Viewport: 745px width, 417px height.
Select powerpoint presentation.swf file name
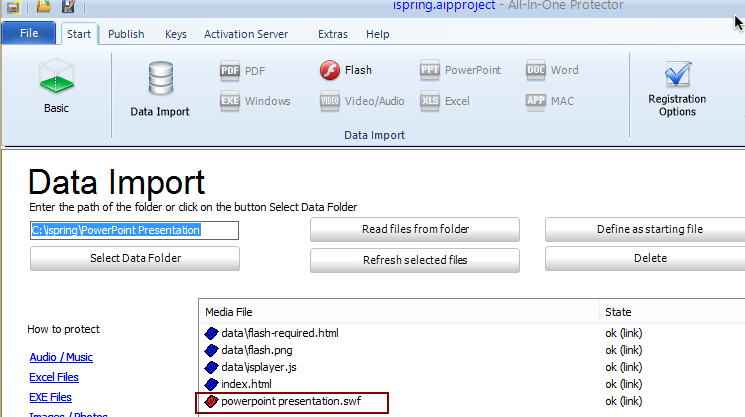(x=291, y=401)
